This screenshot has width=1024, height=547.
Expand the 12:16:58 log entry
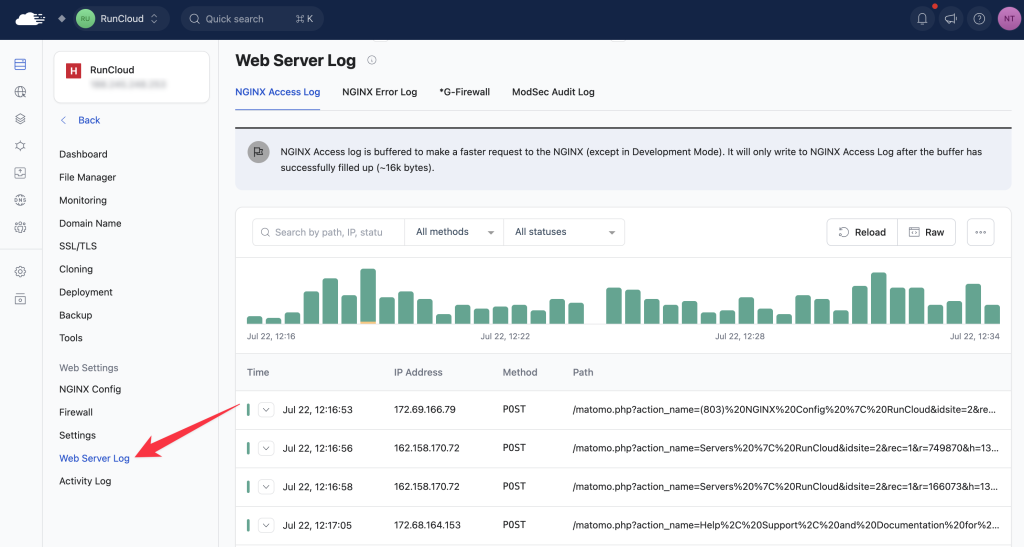click(x=266, y=487)
